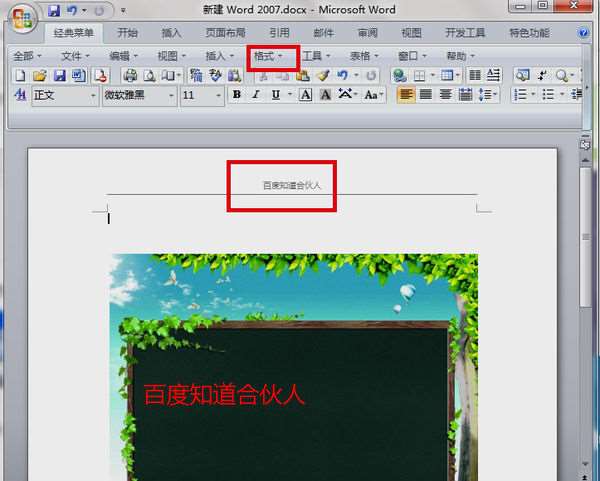
Task: Open a file with the folder icon
Action: click(39, 75)
